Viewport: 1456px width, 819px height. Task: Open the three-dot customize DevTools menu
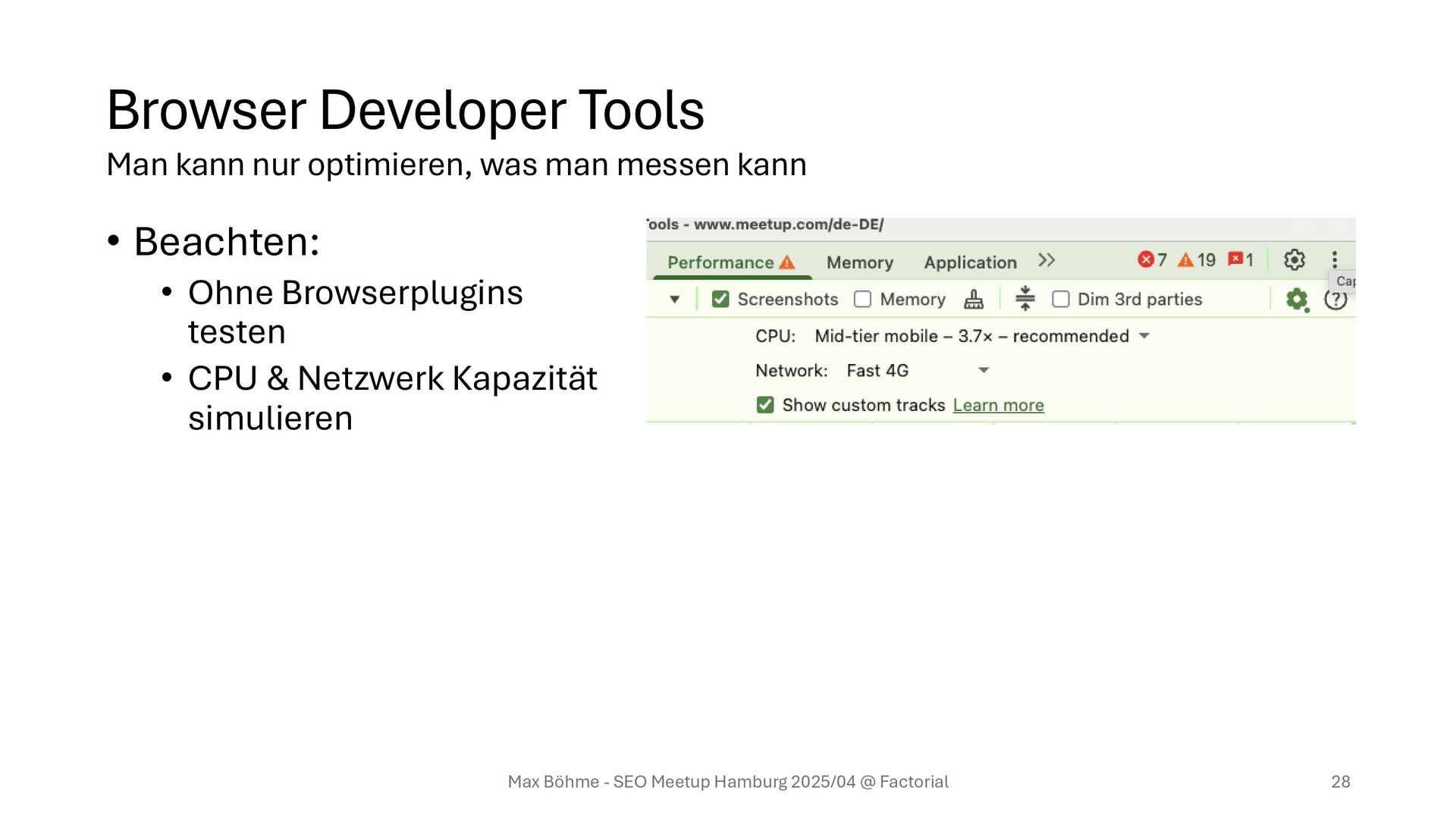pyautogui.click(x=1335, y=260)
